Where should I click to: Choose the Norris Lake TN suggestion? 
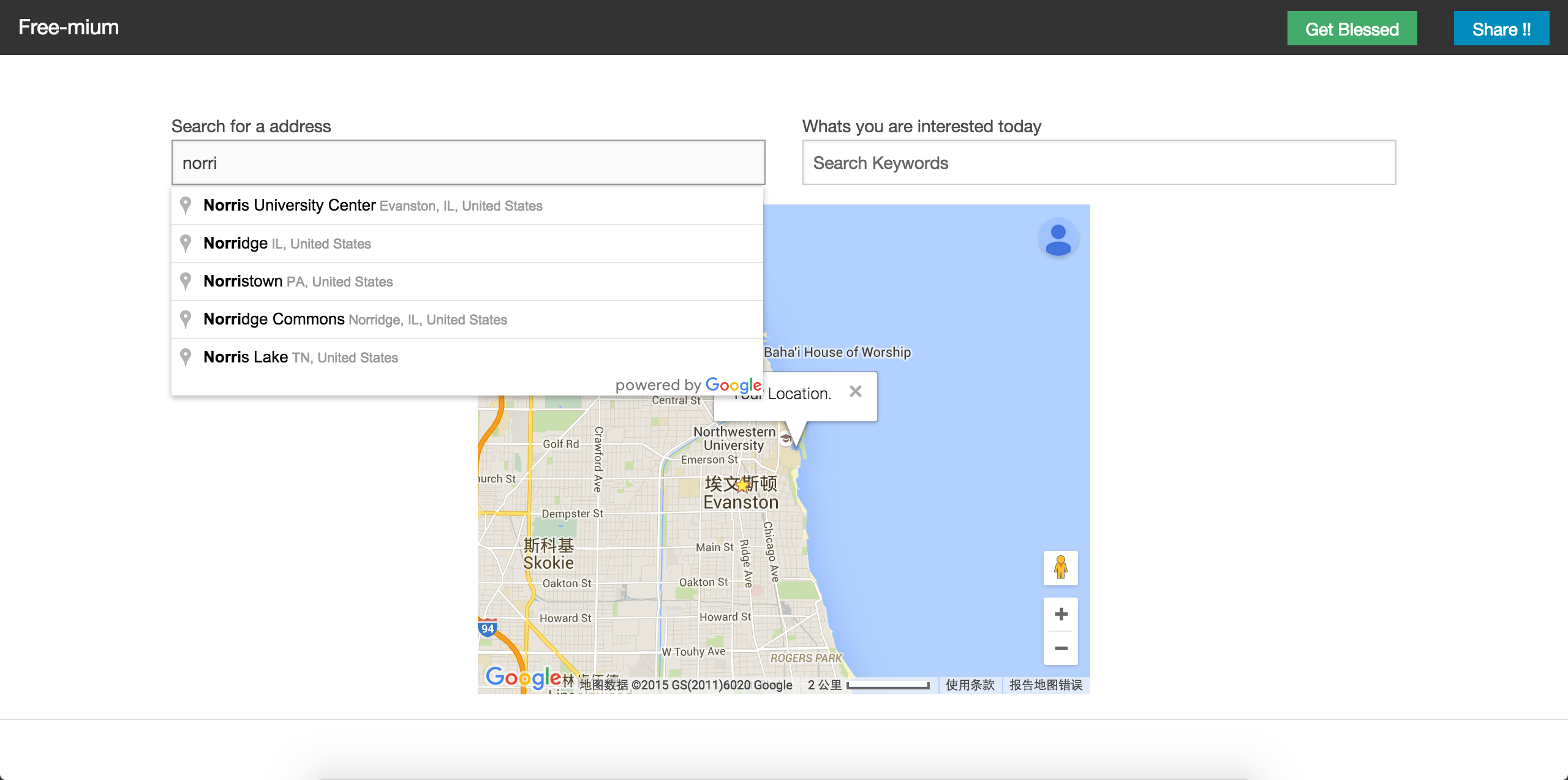(300, 358)
